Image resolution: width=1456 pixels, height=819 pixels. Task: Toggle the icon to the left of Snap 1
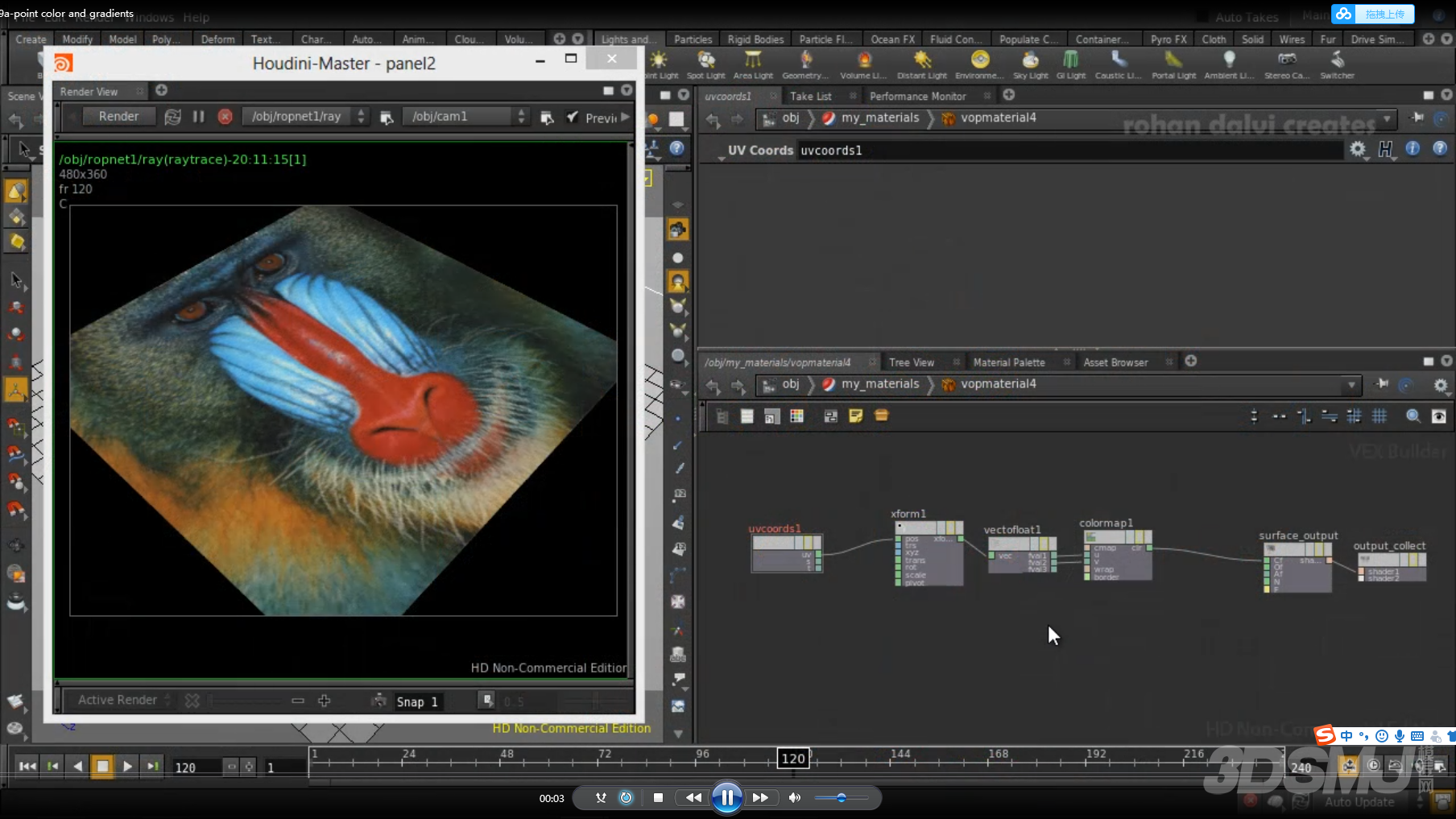tap(379, 701)
